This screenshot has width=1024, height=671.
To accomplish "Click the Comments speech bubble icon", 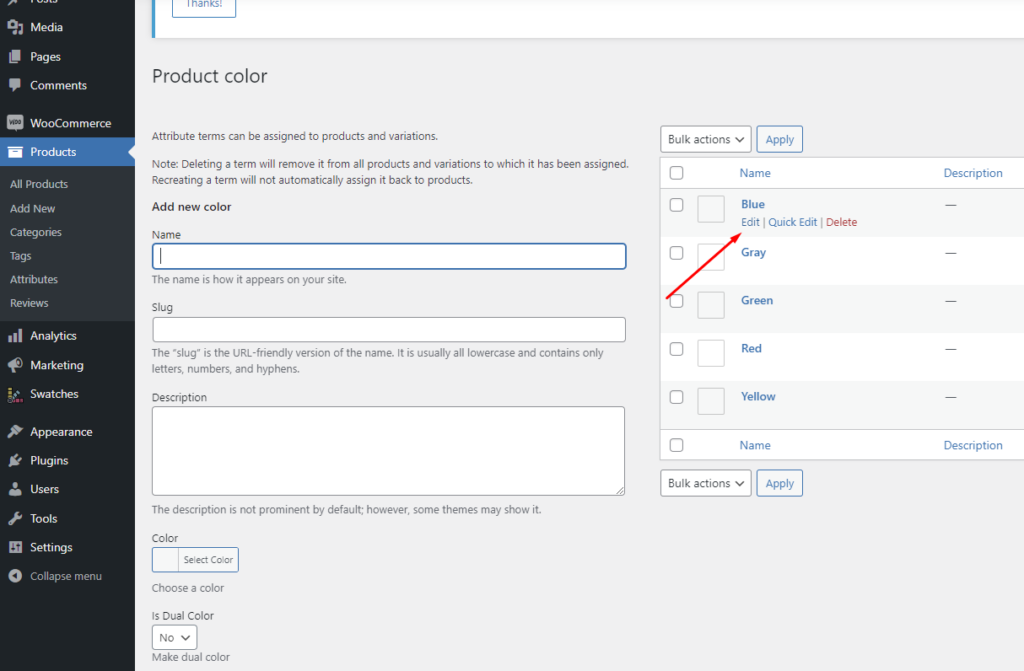I will [15, 86].
